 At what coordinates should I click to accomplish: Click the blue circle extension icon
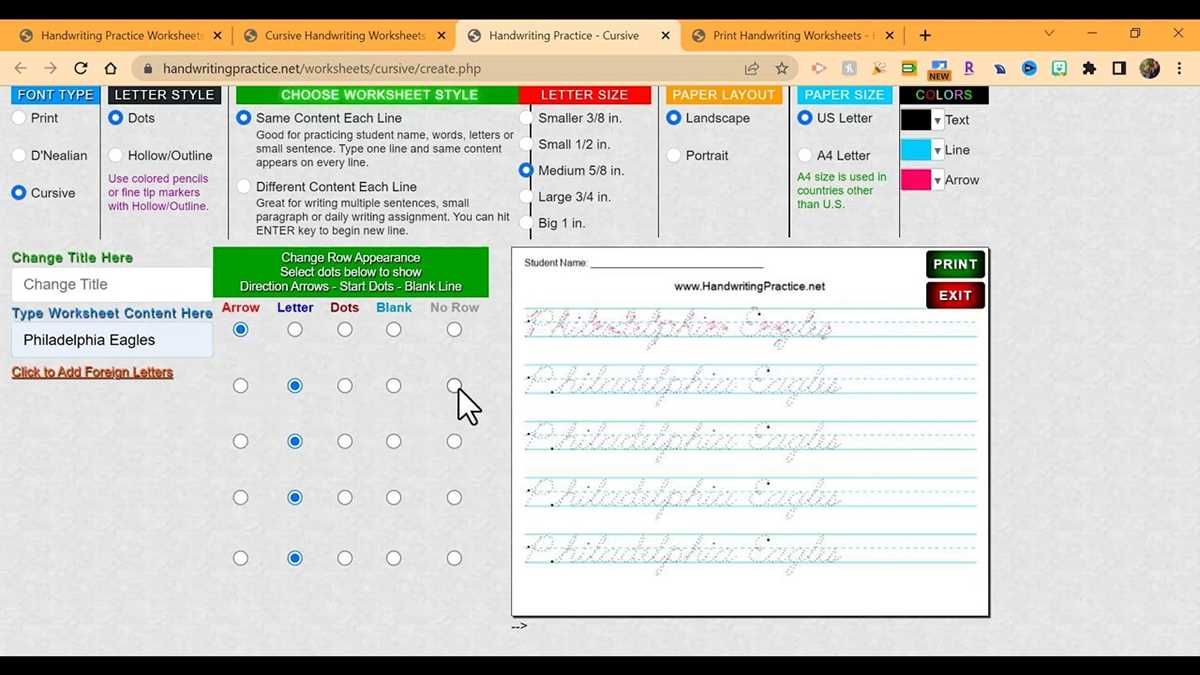tap(1029, 69)
